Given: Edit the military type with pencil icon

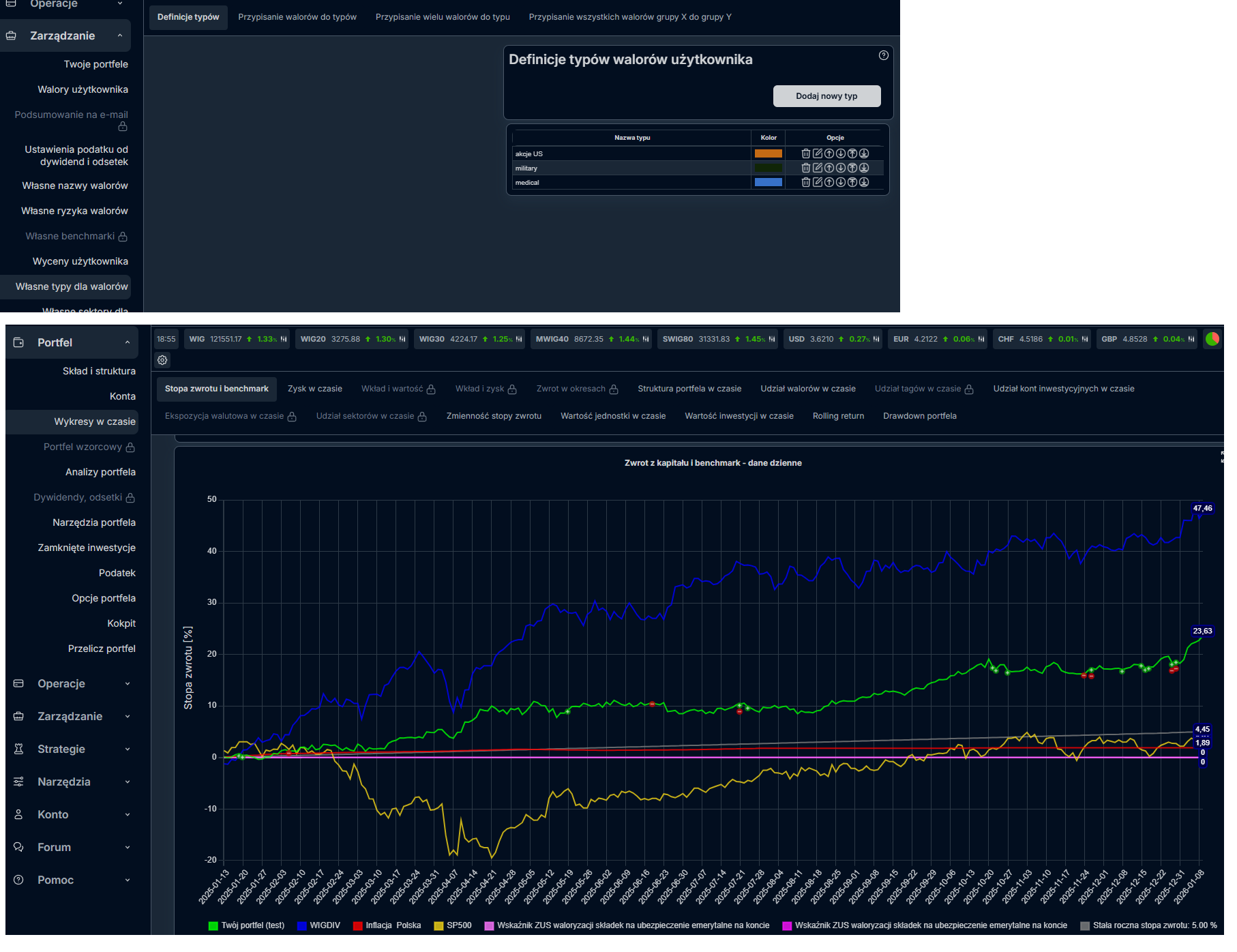Looking at the screenshot, I should (817, 168).
